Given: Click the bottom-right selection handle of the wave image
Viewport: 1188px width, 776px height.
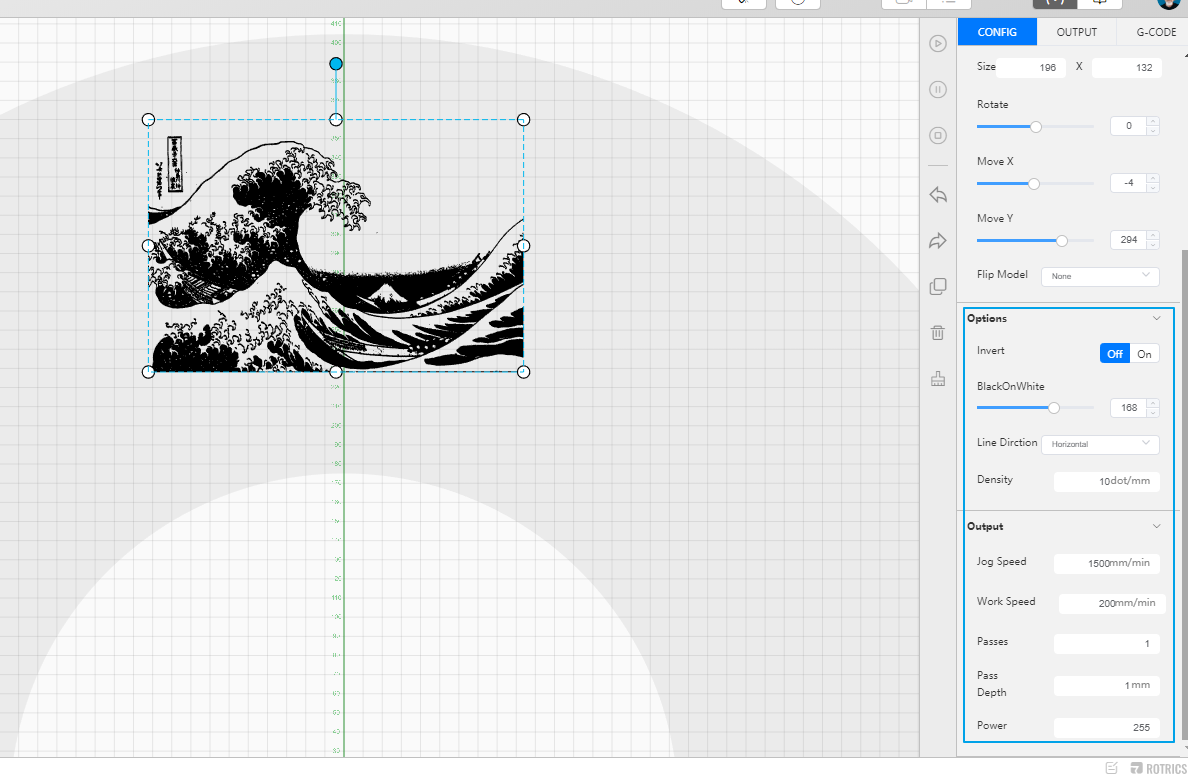Looking at the screenshot, I should (524, 371).
